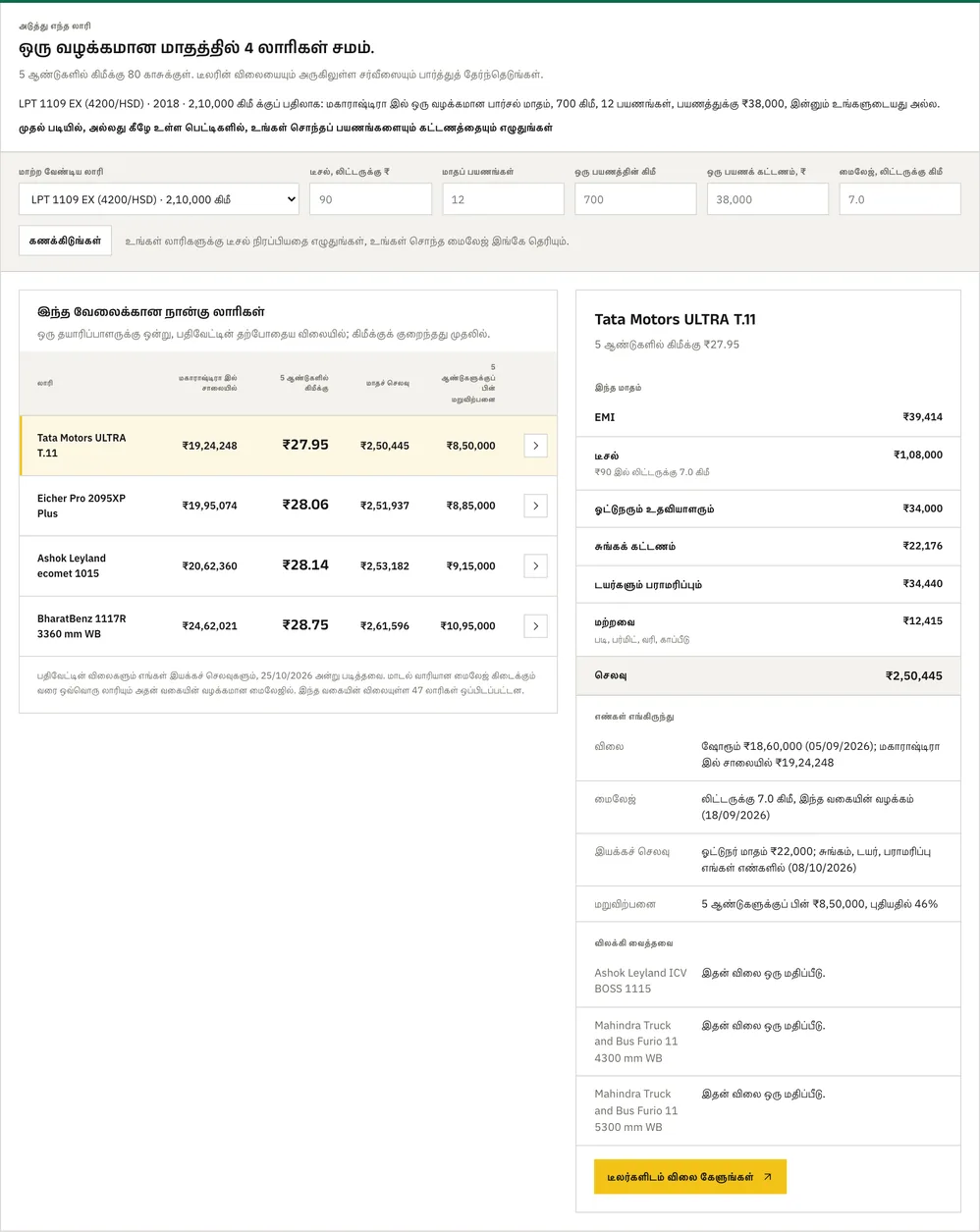Select the Tata Motors ULTRA T.11 row

pyautogui.click(x=289, y=446)
